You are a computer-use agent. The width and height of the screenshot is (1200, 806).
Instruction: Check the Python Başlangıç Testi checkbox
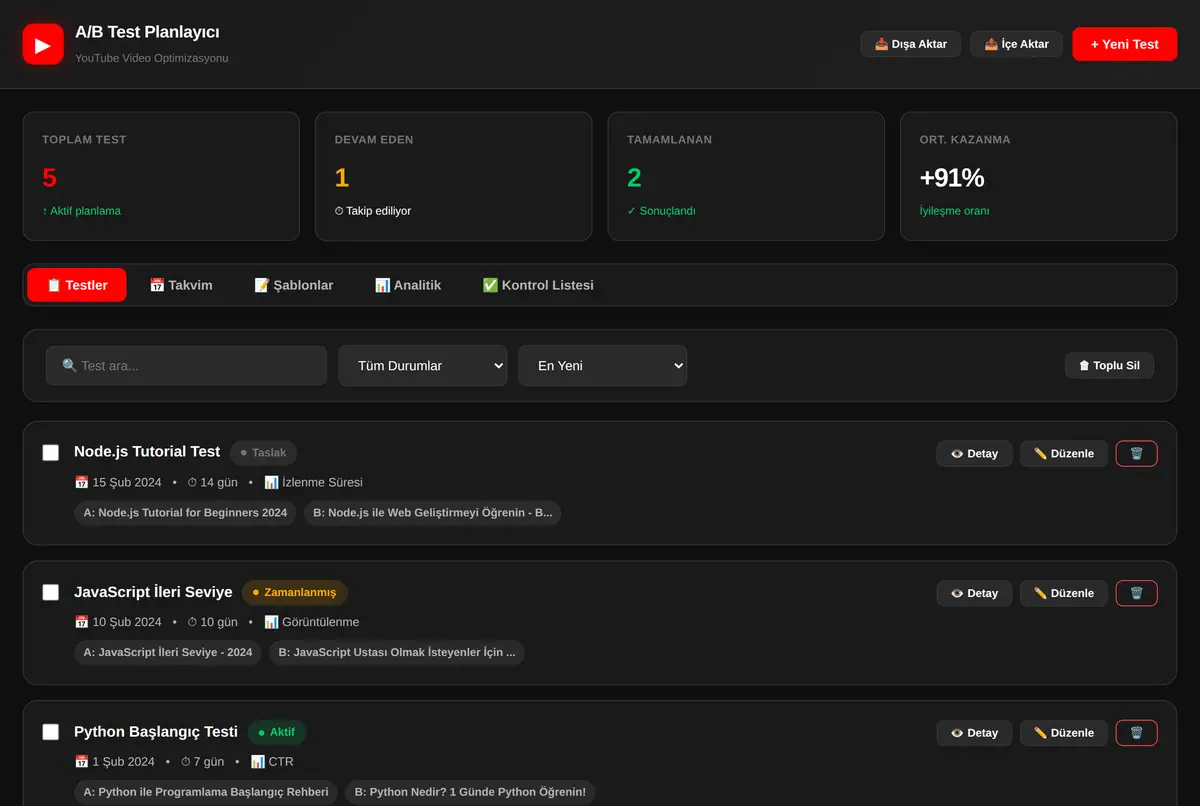tap(51, 732)
